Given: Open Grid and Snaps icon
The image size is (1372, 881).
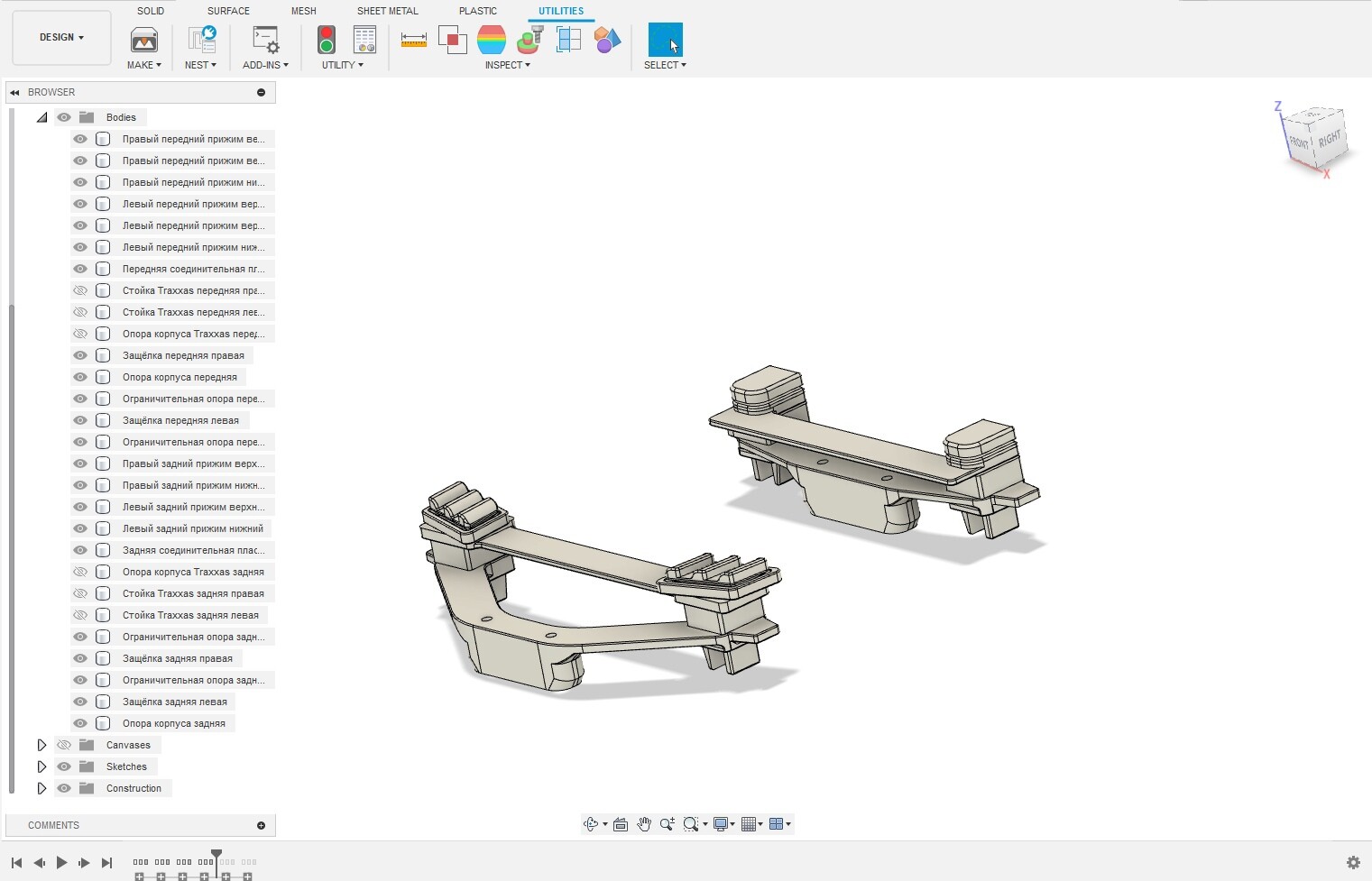Looking at the screenshot, I should (748, 824).
